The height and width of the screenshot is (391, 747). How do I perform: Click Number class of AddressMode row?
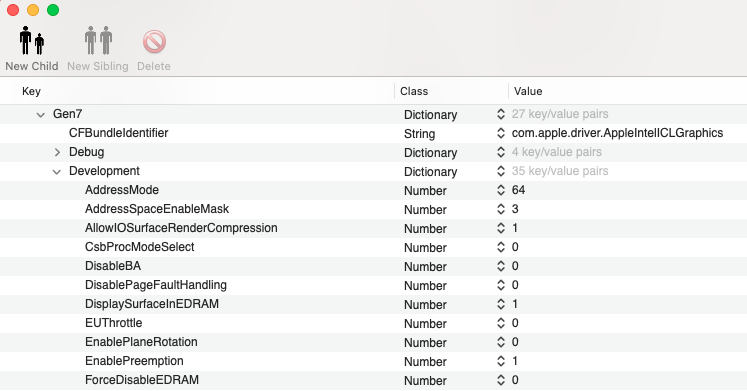tap(425, 190)
